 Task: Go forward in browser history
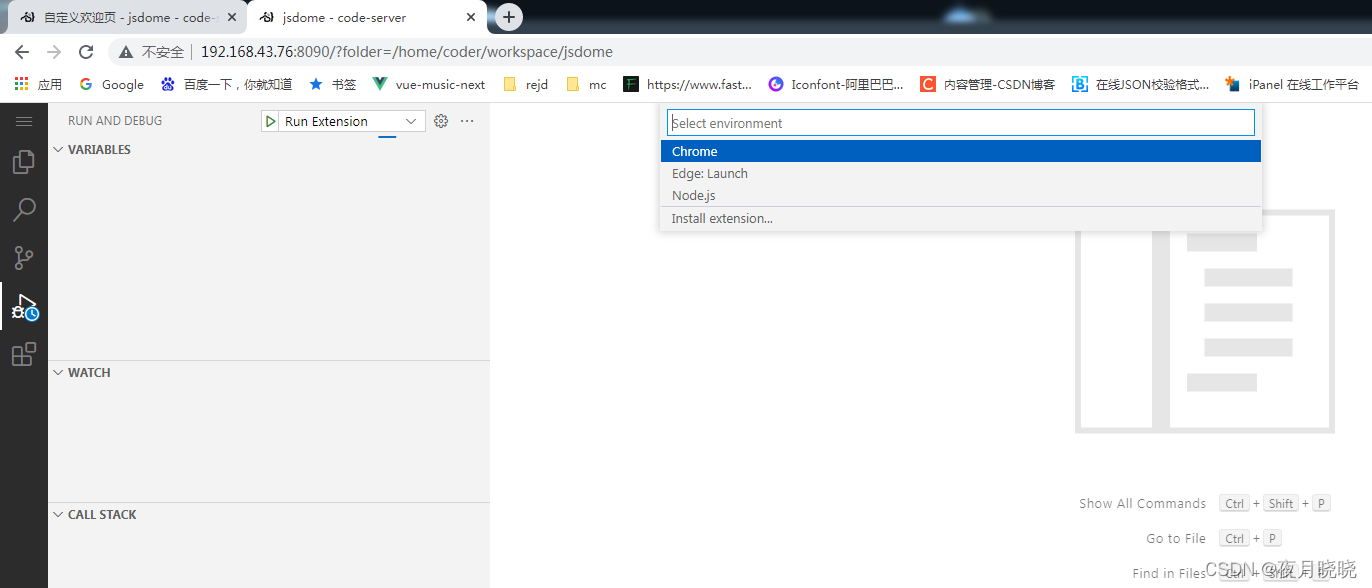click(x=54, y=52)
